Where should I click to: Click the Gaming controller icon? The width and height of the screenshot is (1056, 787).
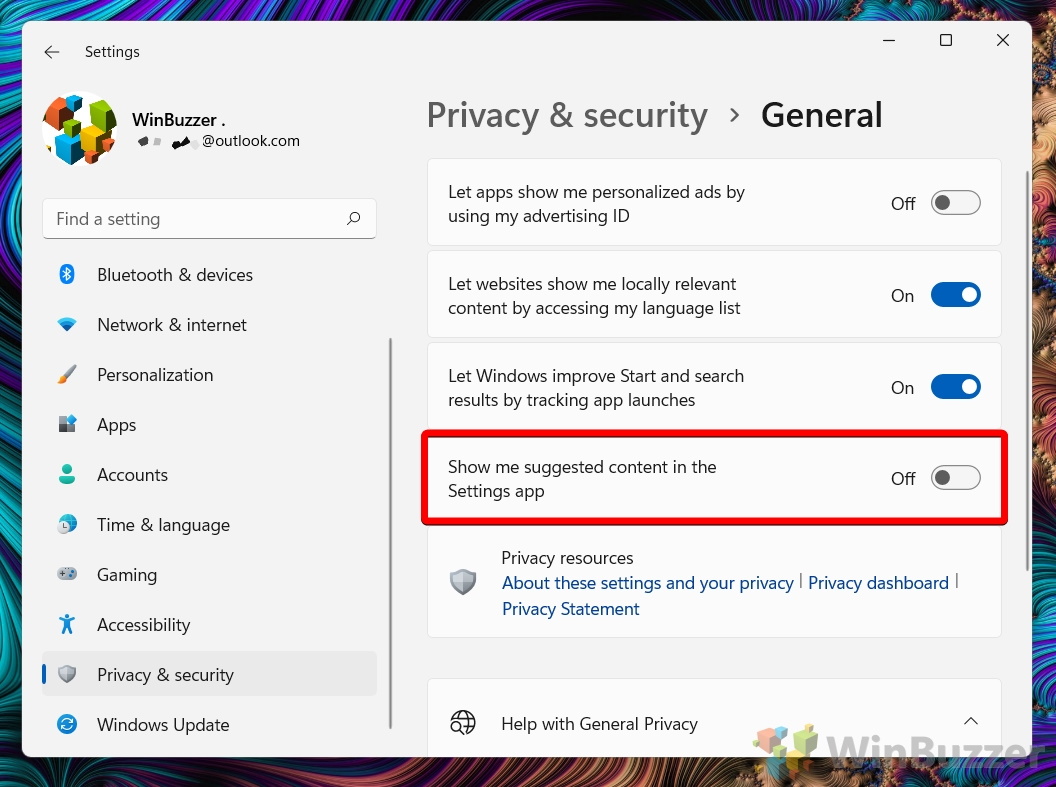pos(67,575)
